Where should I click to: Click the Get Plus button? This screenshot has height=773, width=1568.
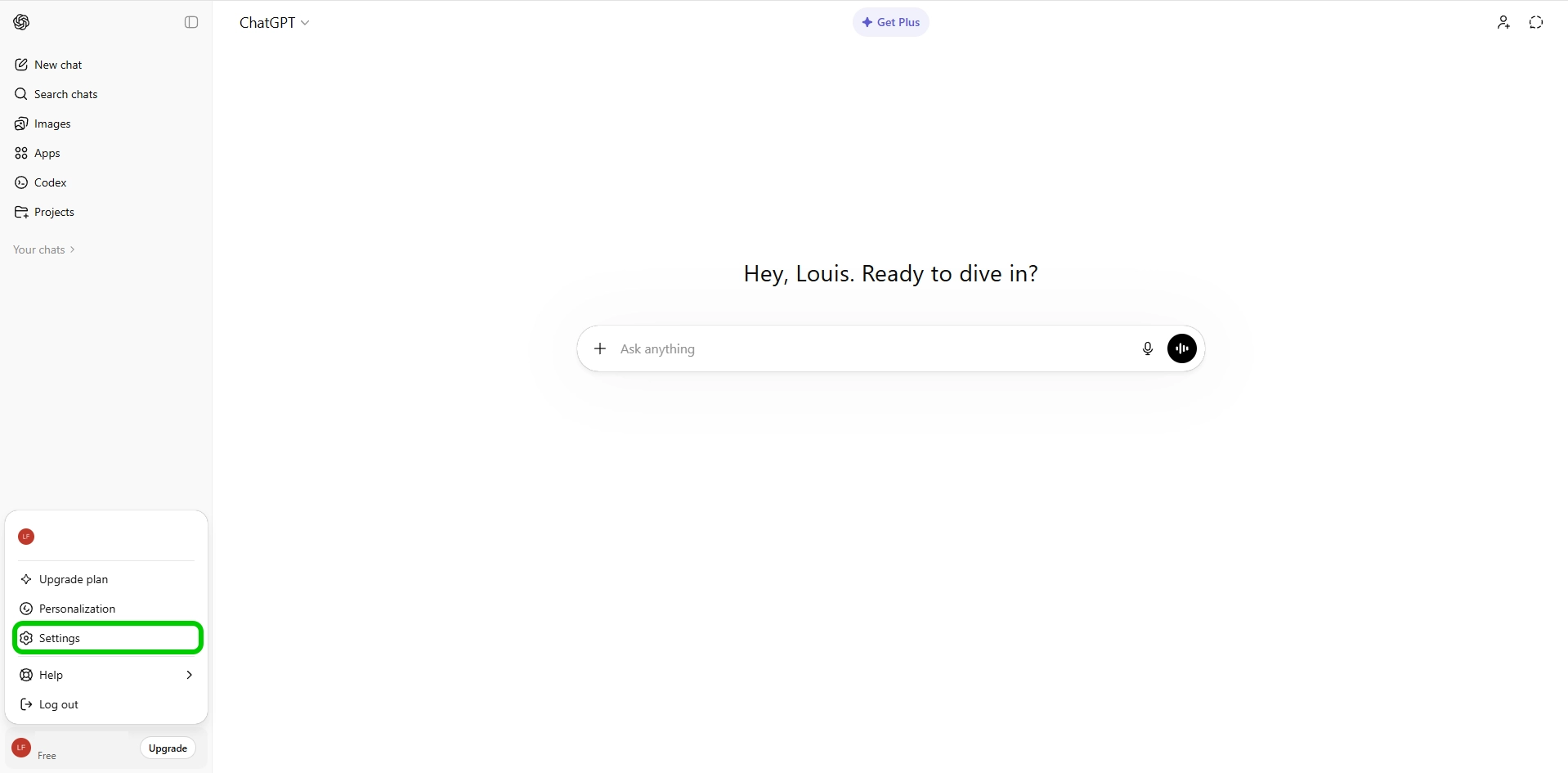(x=890, y=22)
